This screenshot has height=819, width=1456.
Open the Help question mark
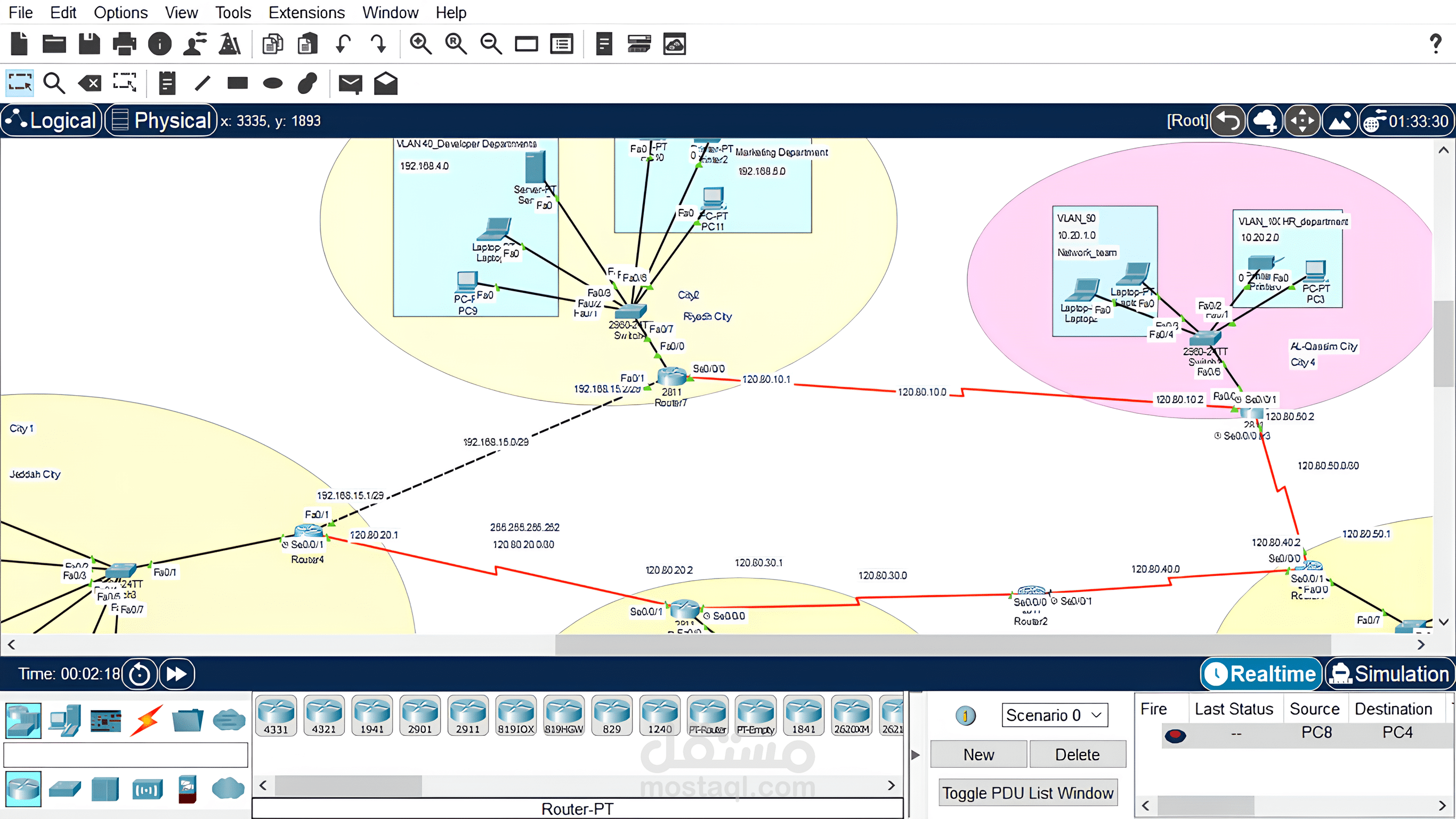pos(1436,44)
